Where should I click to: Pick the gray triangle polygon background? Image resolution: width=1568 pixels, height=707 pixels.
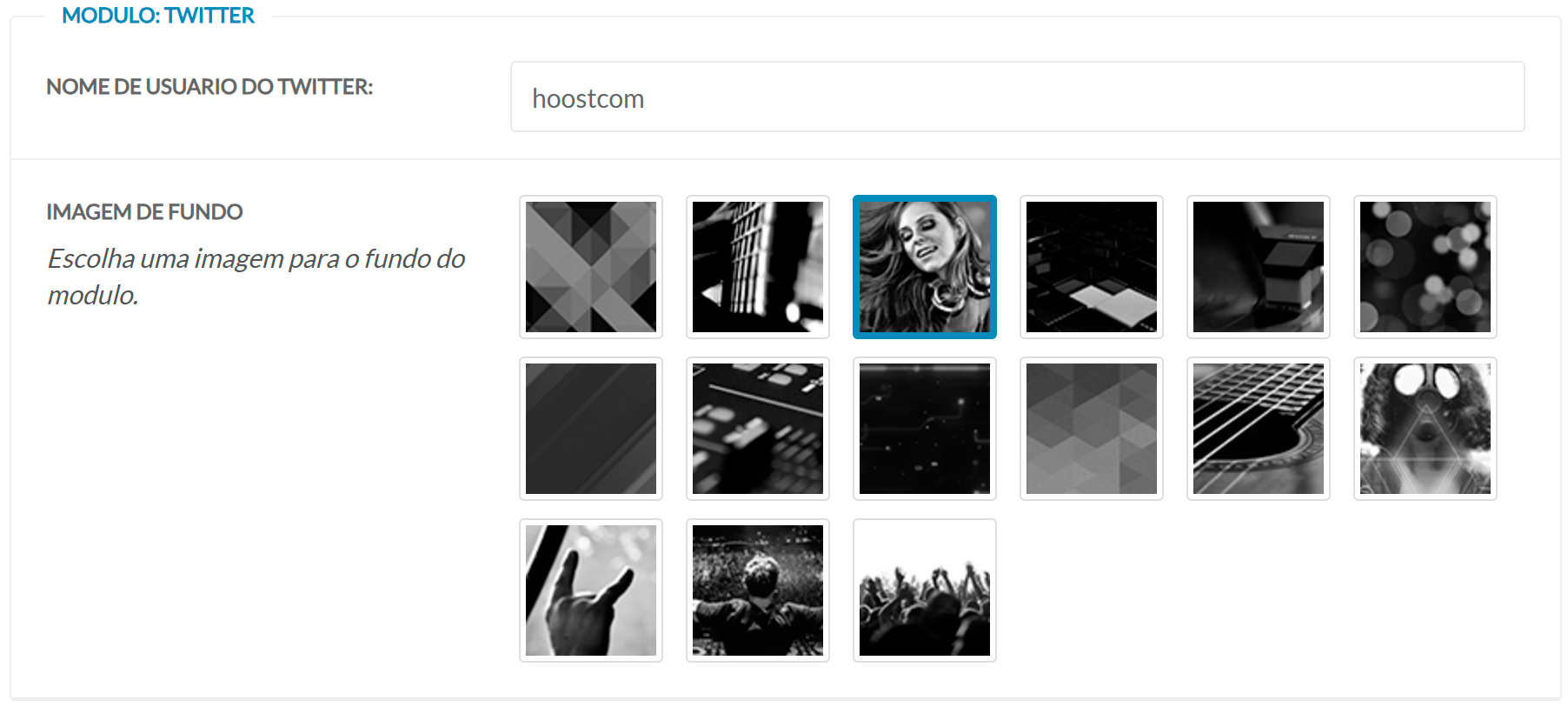click(1092, 429)
